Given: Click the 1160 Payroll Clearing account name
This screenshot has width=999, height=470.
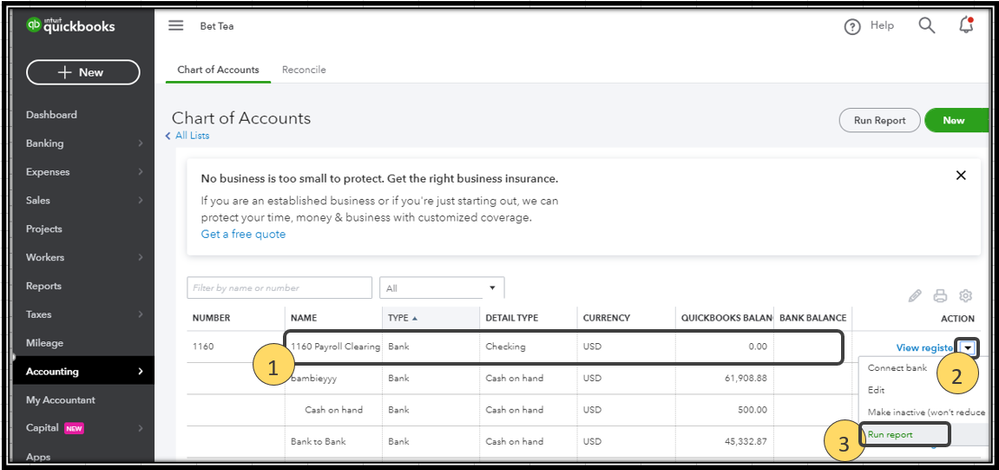Looking at the screenshot, I should 335,346.
